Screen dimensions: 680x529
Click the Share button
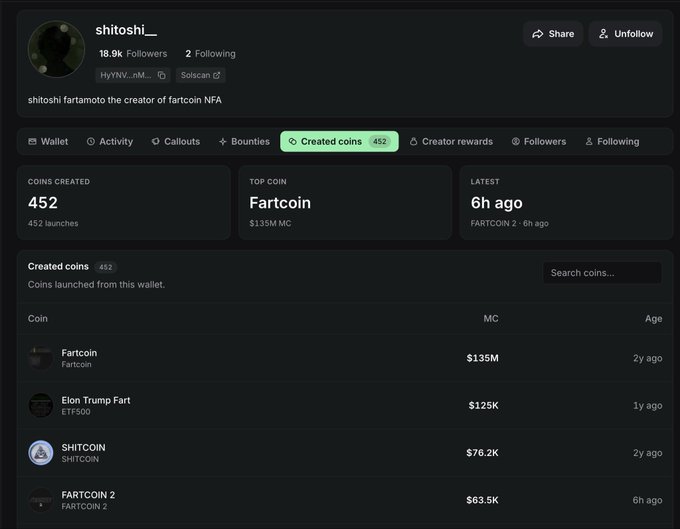point(553,34)
